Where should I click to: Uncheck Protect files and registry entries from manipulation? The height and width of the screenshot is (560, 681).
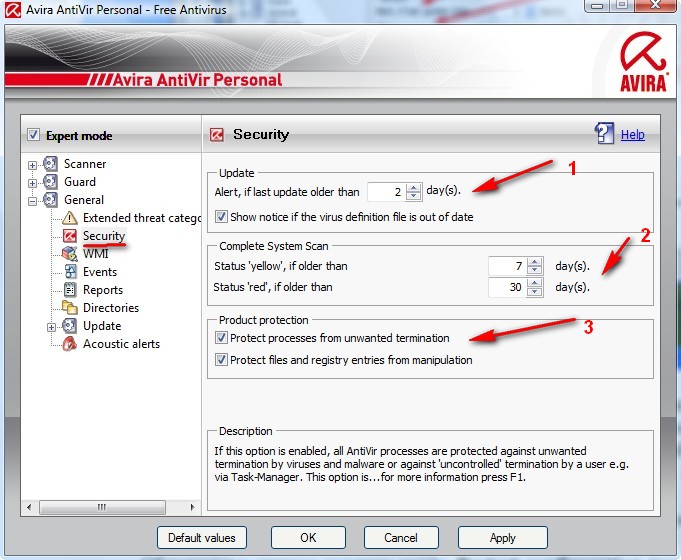click(221, 359)
